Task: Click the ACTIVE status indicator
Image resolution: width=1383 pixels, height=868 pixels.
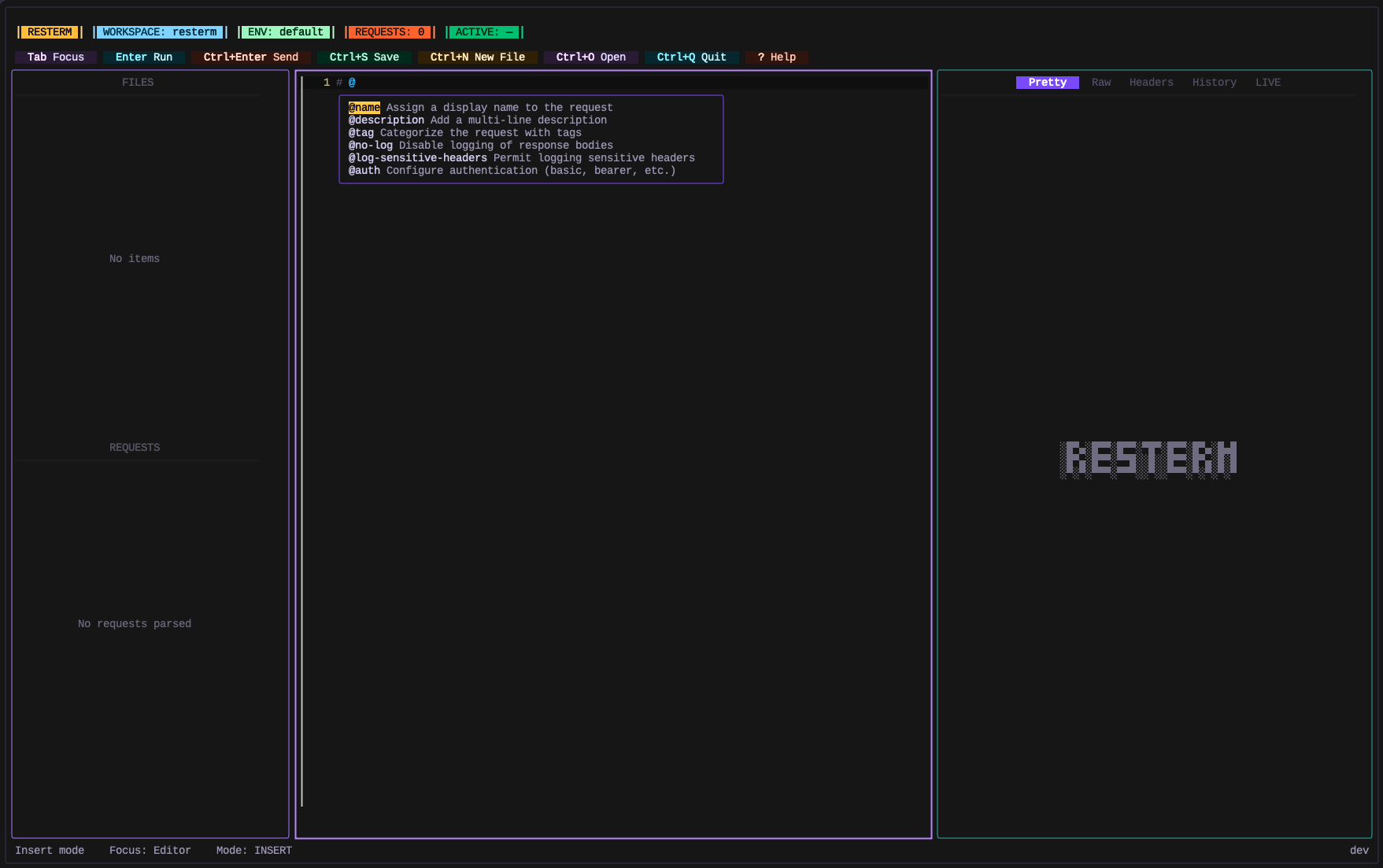Action: [x=483, y=31]
